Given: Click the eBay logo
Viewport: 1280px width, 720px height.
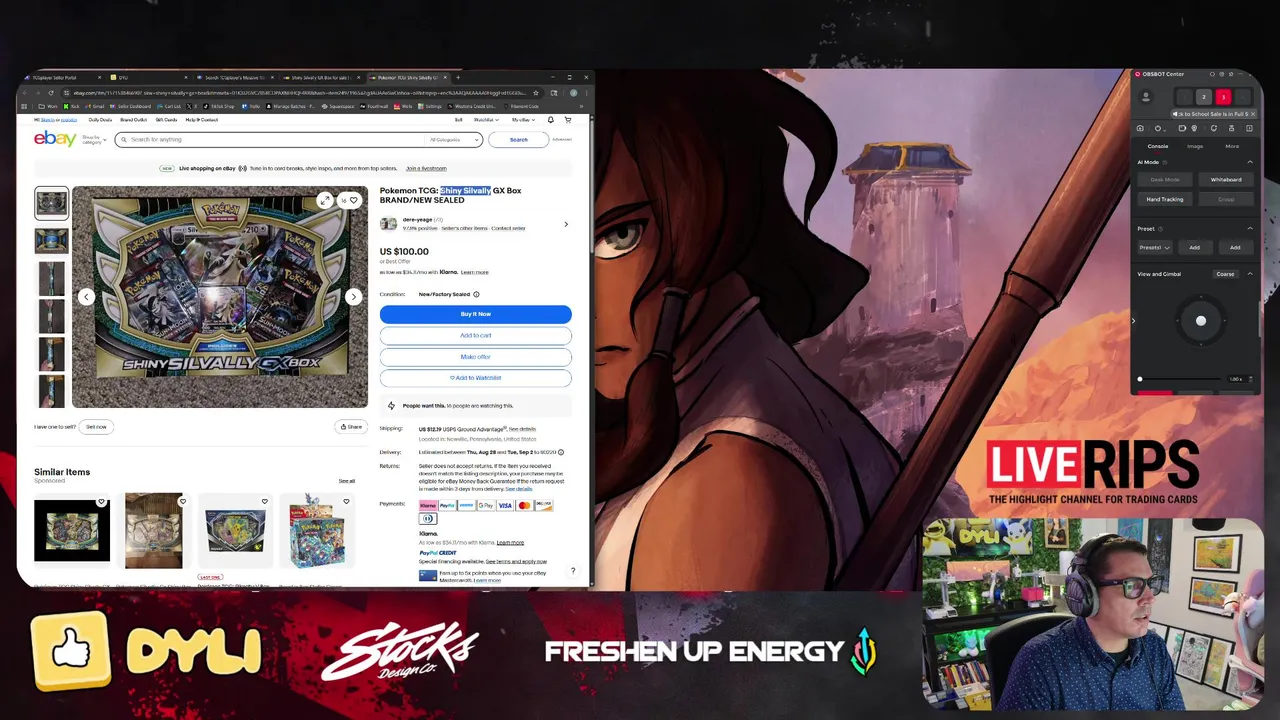Looking at the screenshot, I should point(55,139).
